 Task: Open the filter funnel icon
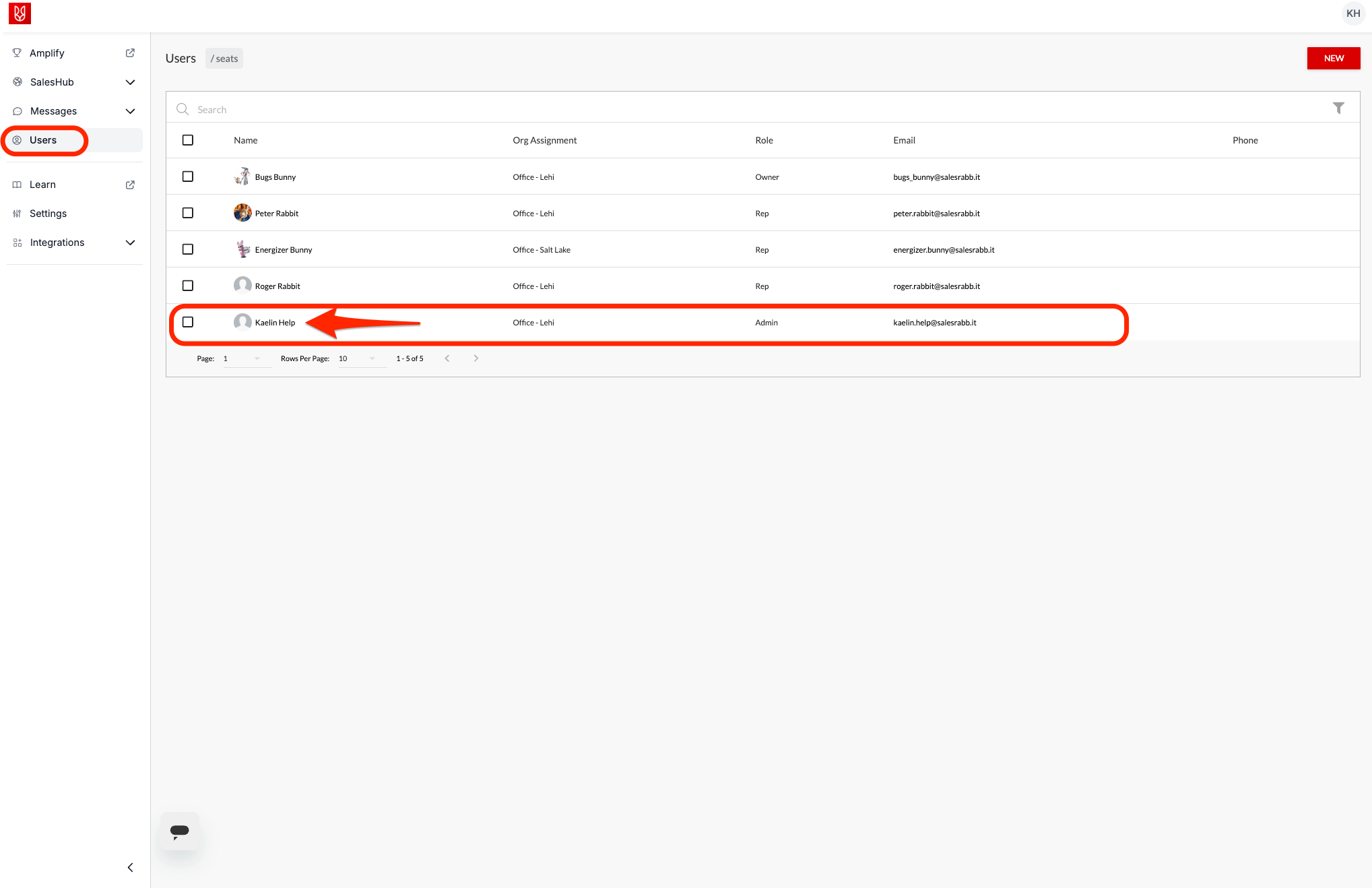pyautogui.click(x=1338, y=108)
